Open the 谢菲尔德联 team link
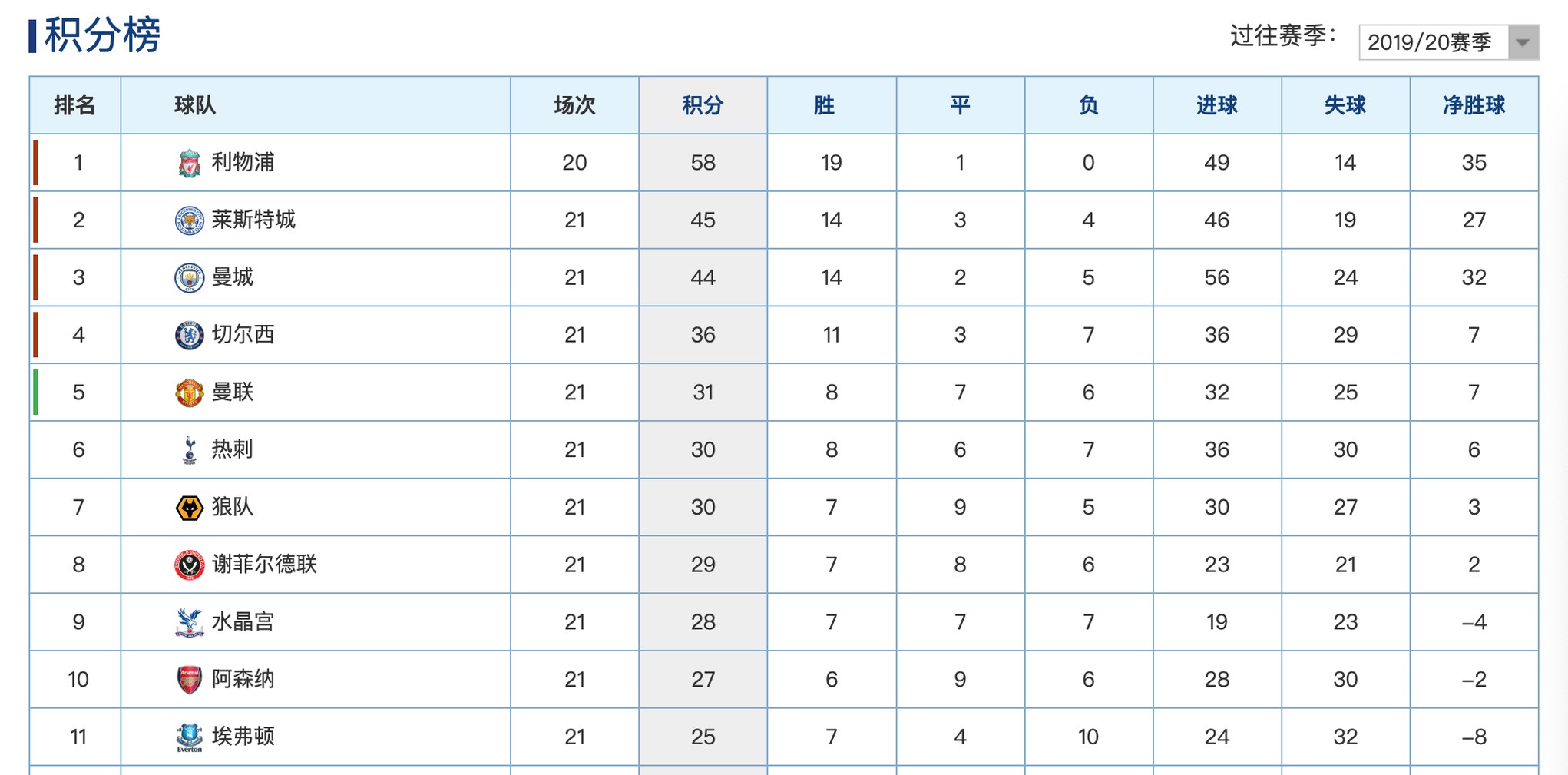Screen dimensions: 1568x775 click(x=264, y=565)
